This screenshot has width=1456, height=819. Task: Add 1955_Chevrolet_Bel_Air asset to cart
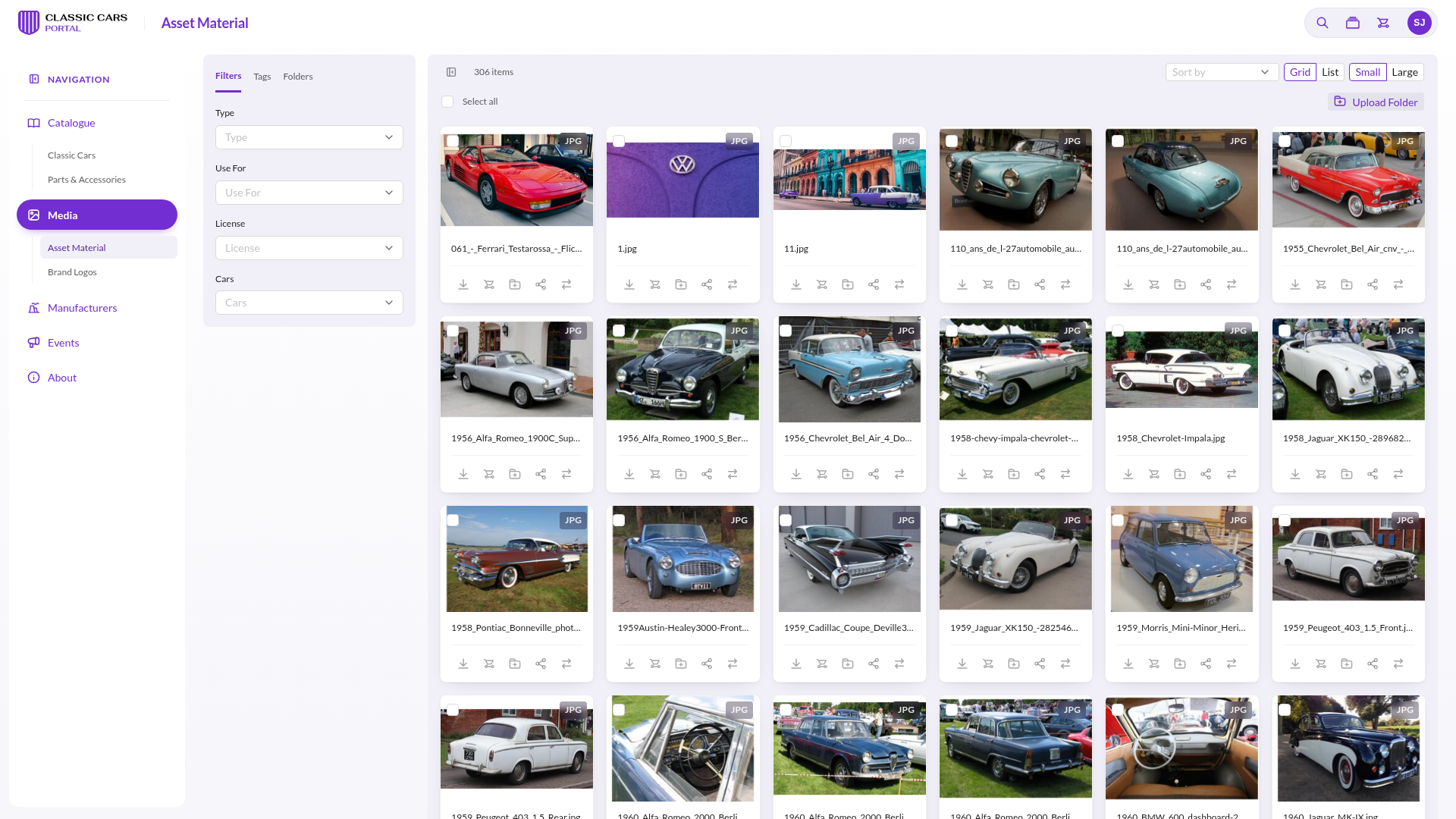pos(1321,284)
